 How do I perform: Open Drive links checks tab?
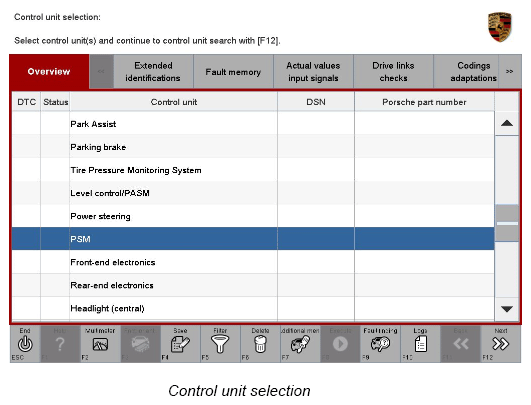point(393,71)
